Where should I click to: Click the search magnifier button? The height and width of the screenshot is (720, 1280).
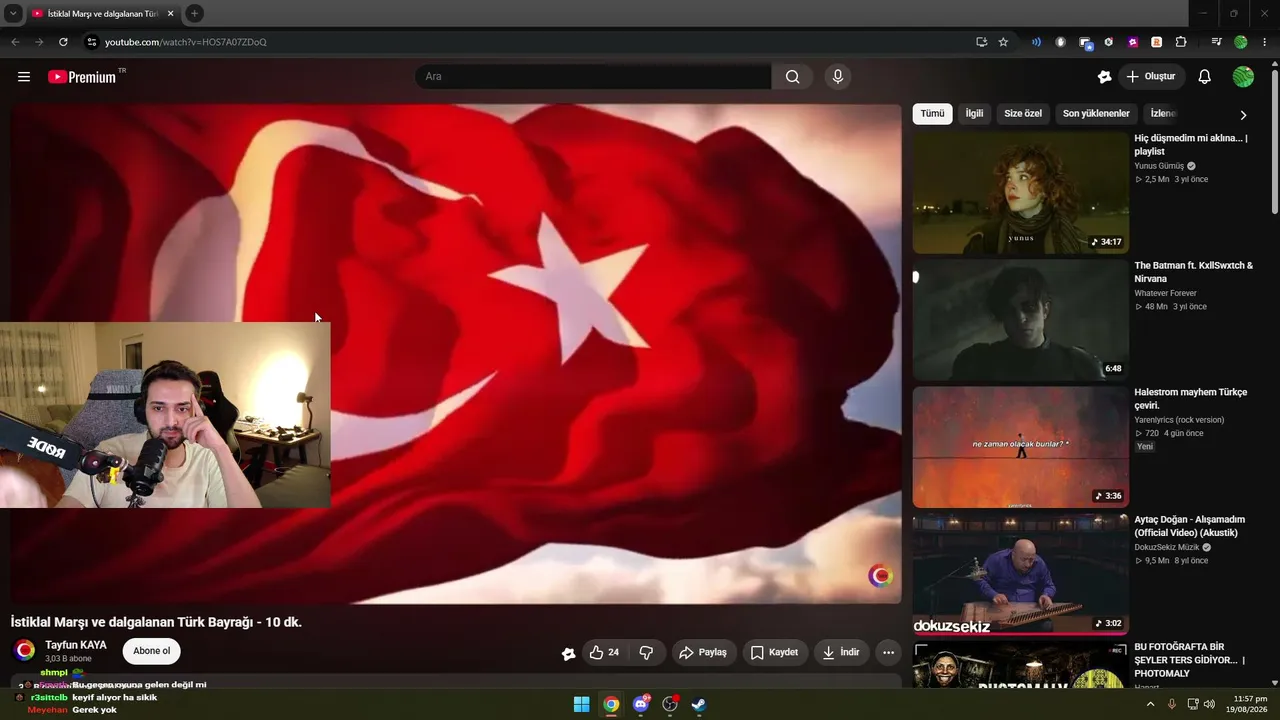tap(793, 77)
